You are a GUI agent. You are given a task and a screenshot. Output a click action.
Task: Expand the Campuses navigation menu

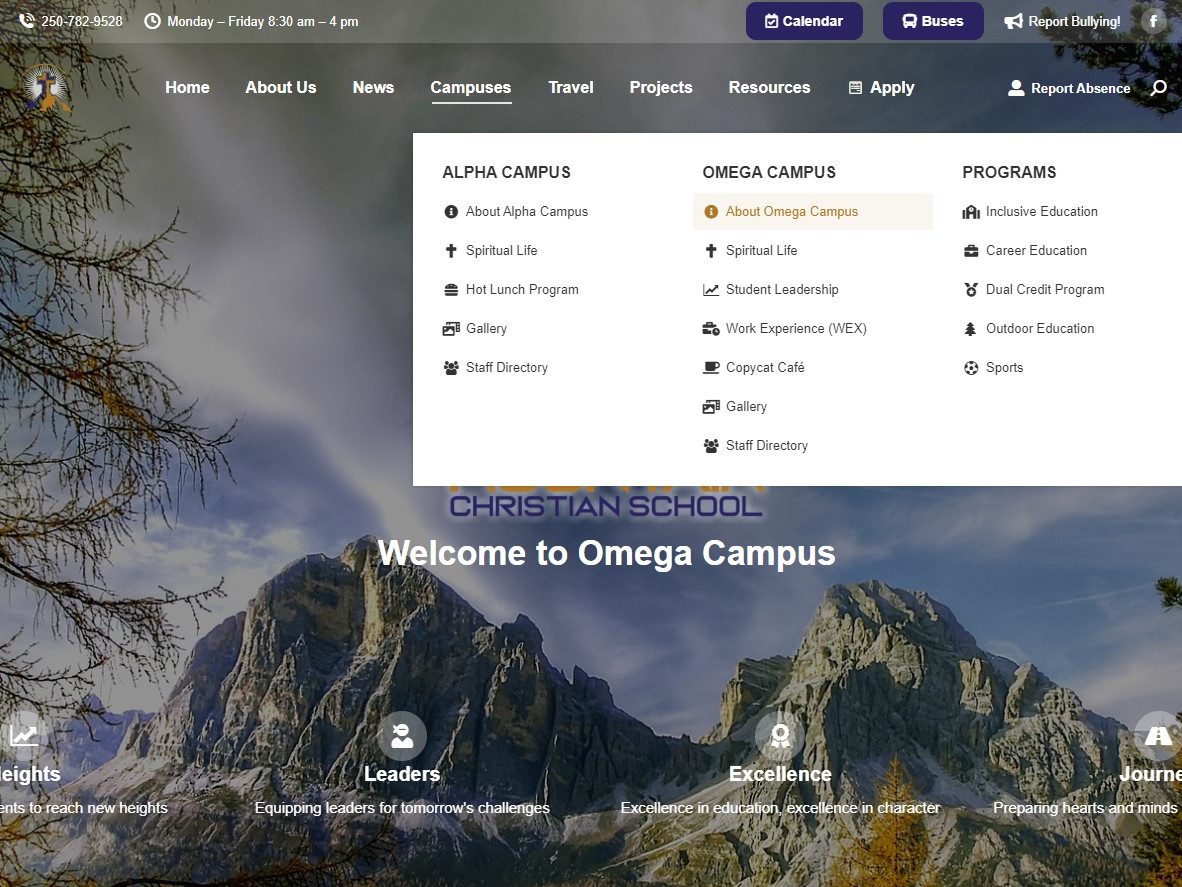click(x=470, y=88)
